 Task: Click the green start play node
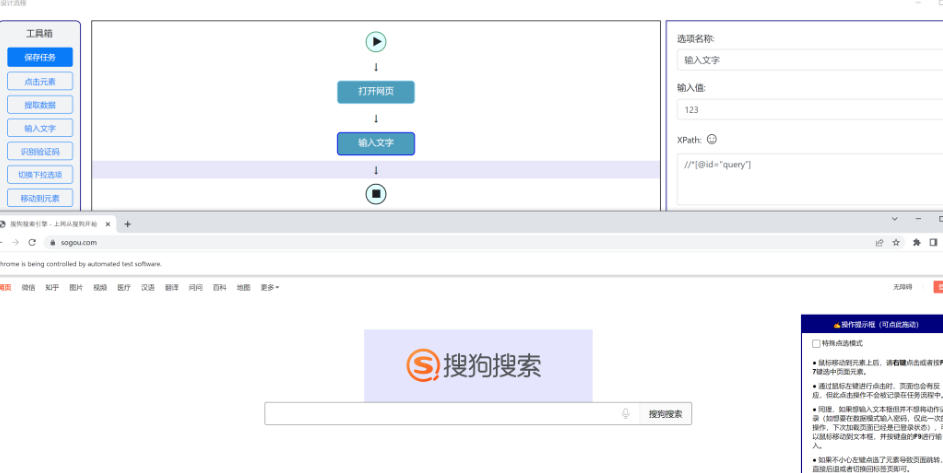click(x=376, y=42)
